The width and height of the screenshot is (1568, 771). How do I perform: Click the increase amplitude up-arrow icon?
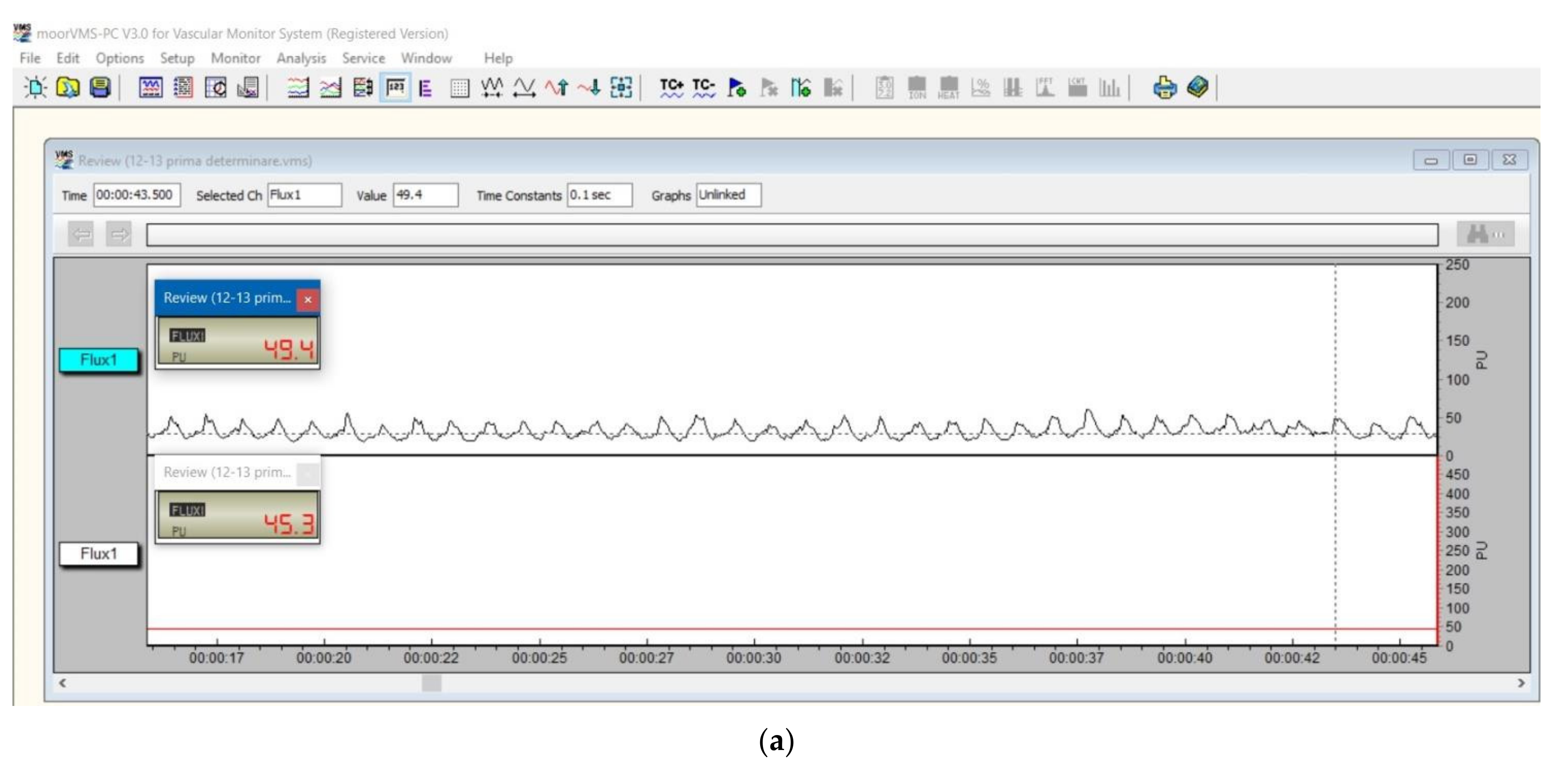pyautogui.click(x=556, y=88)
